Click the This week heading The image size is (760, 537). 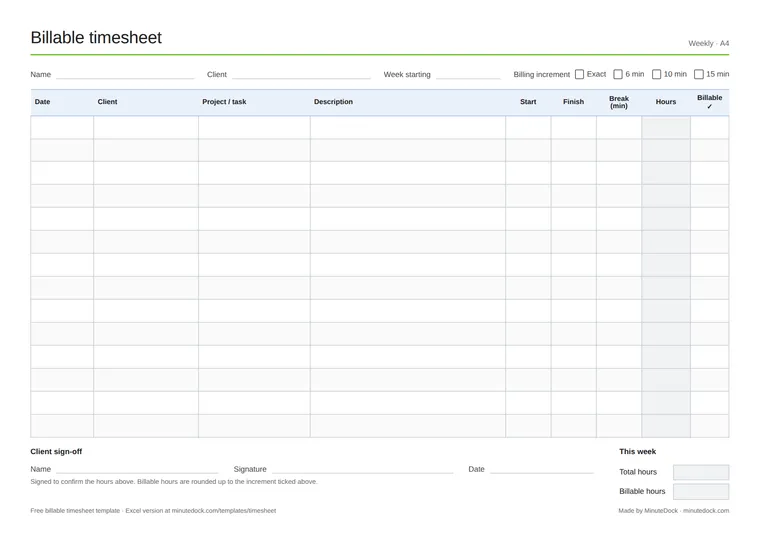point(637,451)
